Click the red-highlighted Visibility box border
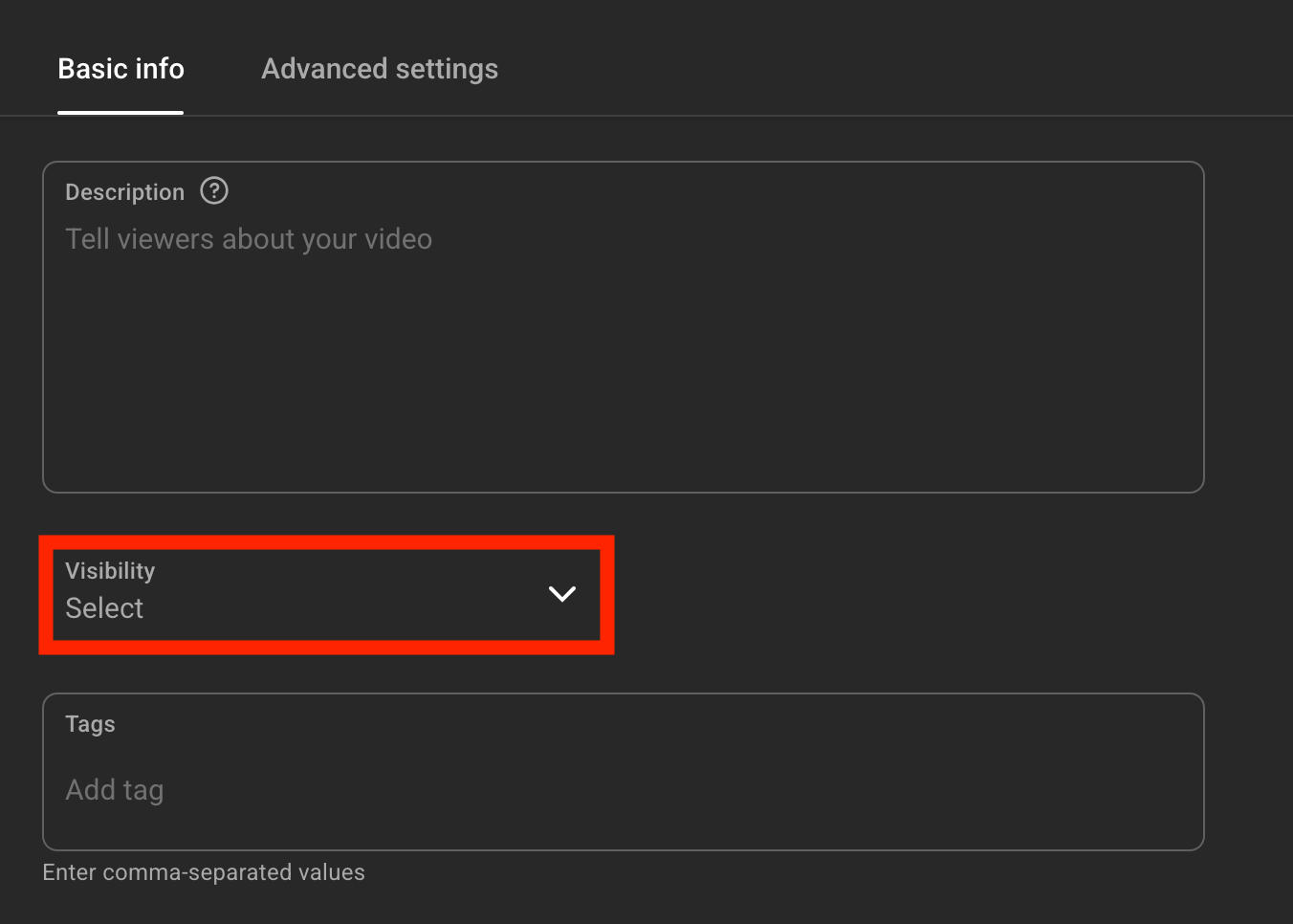The height and width of the screenshot is (924, 1293). [326, 541]
